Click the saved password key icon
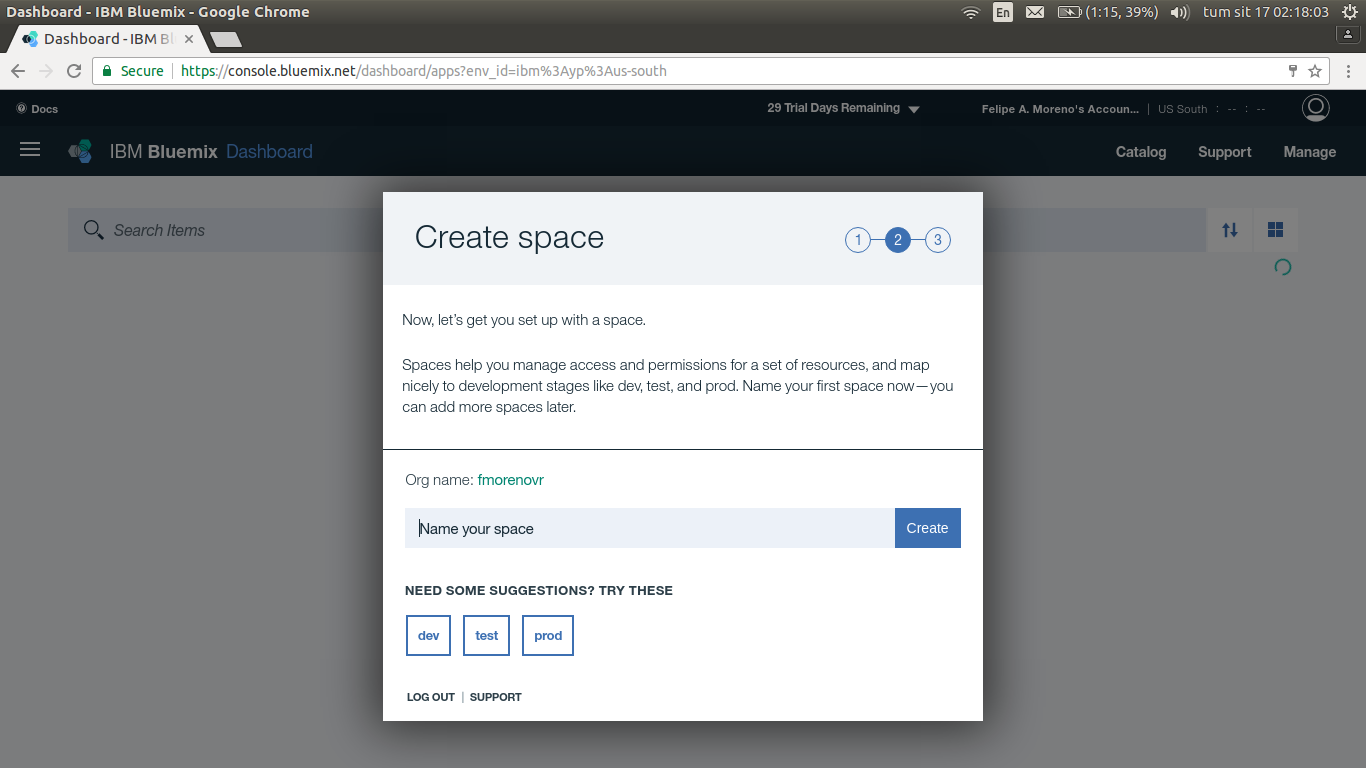This screenshot has height=768, width=1366. (1292, 71)
